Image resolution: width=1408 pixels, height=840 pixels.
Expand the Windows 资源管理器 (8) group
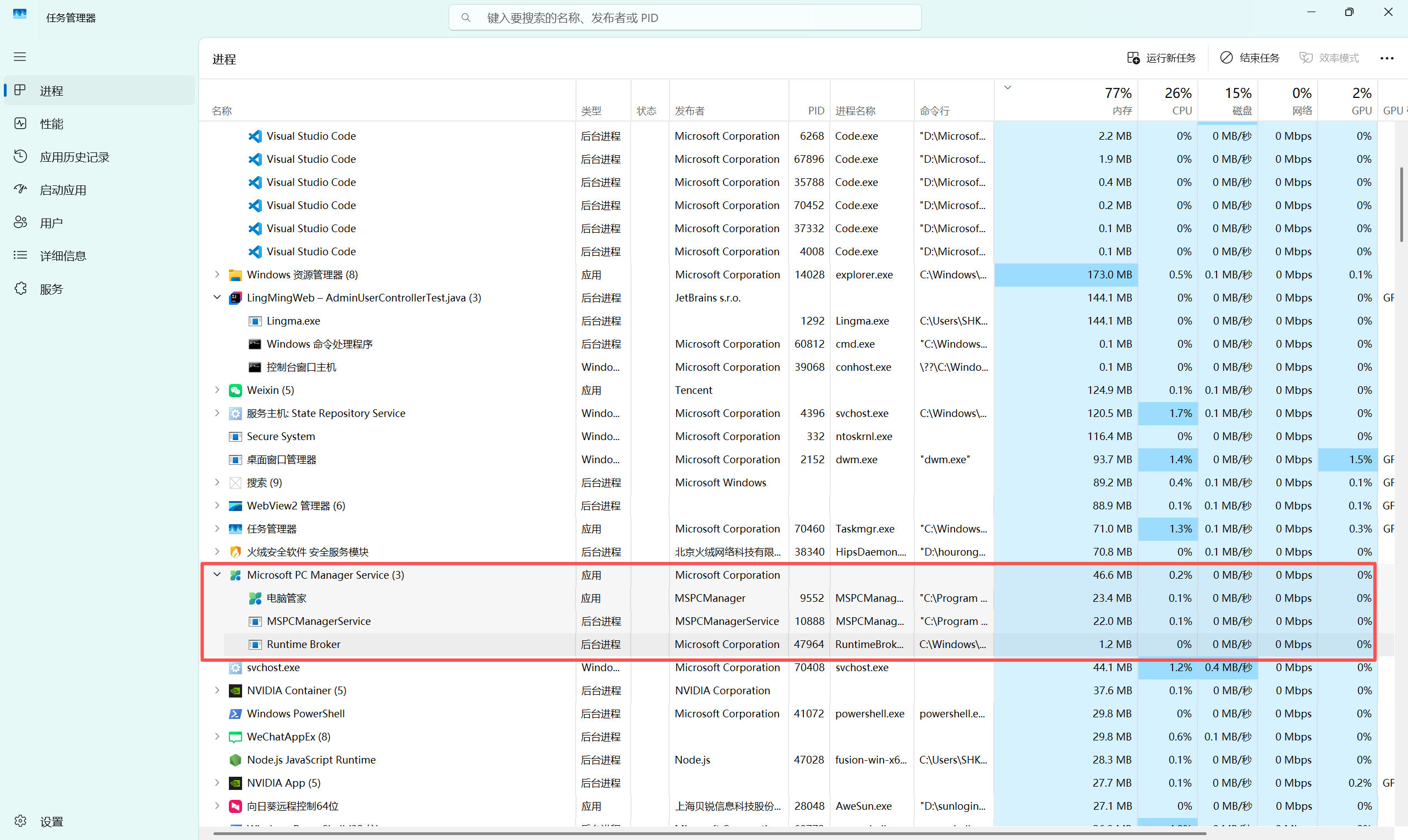217,274
